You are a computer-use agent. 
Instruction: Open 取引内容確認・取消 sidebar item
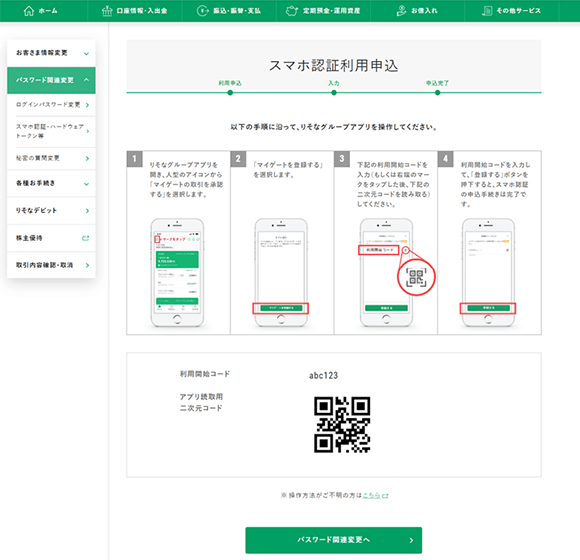click(x=51, y=265)
